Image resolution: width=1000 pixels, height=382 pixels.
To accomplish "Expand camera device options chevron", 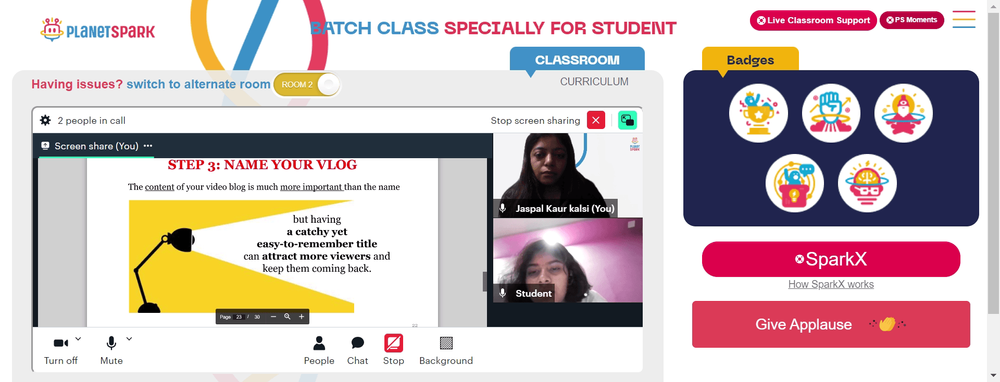I will 78,339.
